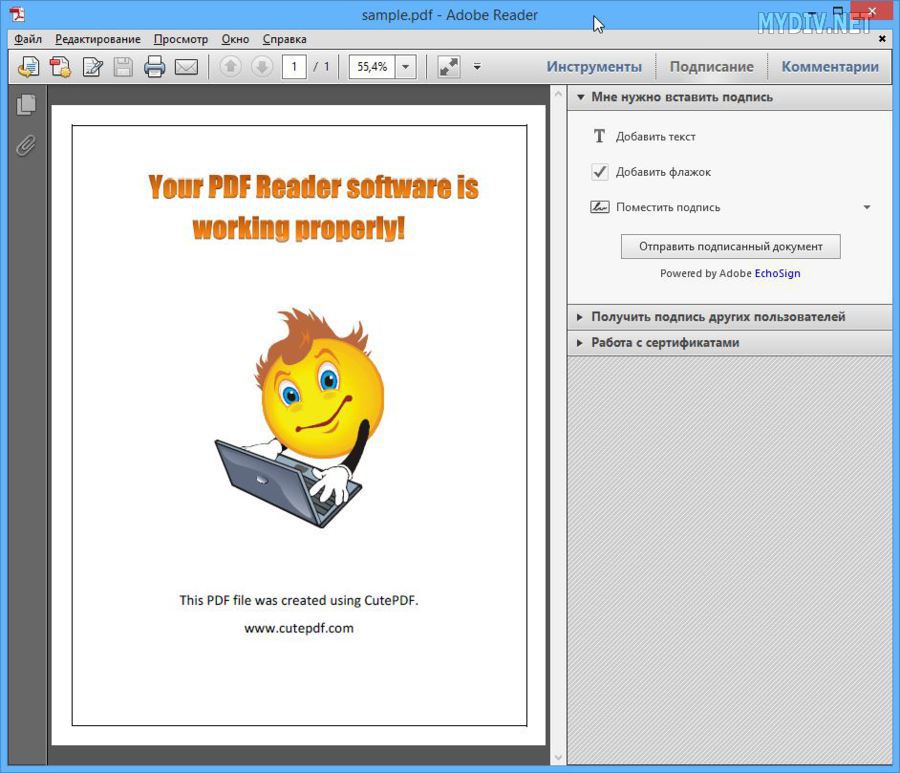Viewport: 900px width, 773px height.
Task: Click the page number input field
Action: [x=294, y=67]
